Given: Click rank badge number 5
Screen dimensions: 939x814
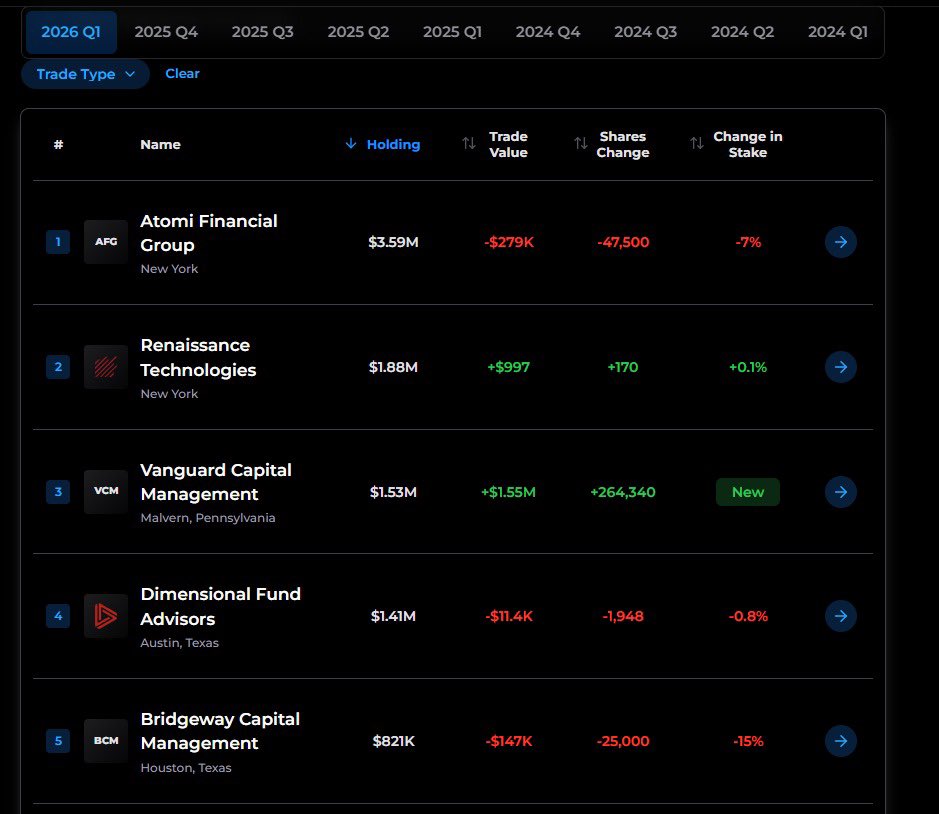Looking at the screenshot, I should coord(58,741).
